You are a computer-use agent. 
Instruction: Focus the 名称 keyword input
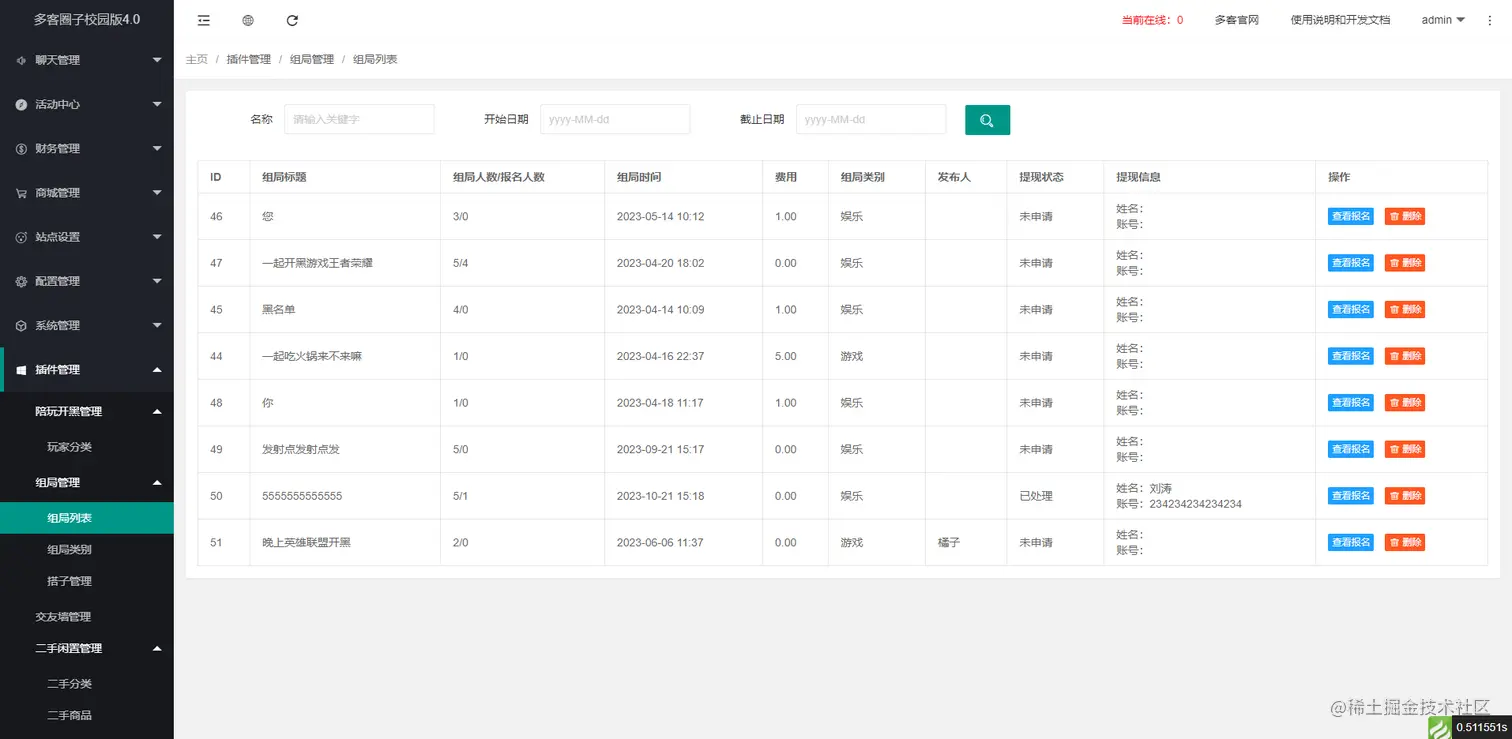click(x=360, y=119)
